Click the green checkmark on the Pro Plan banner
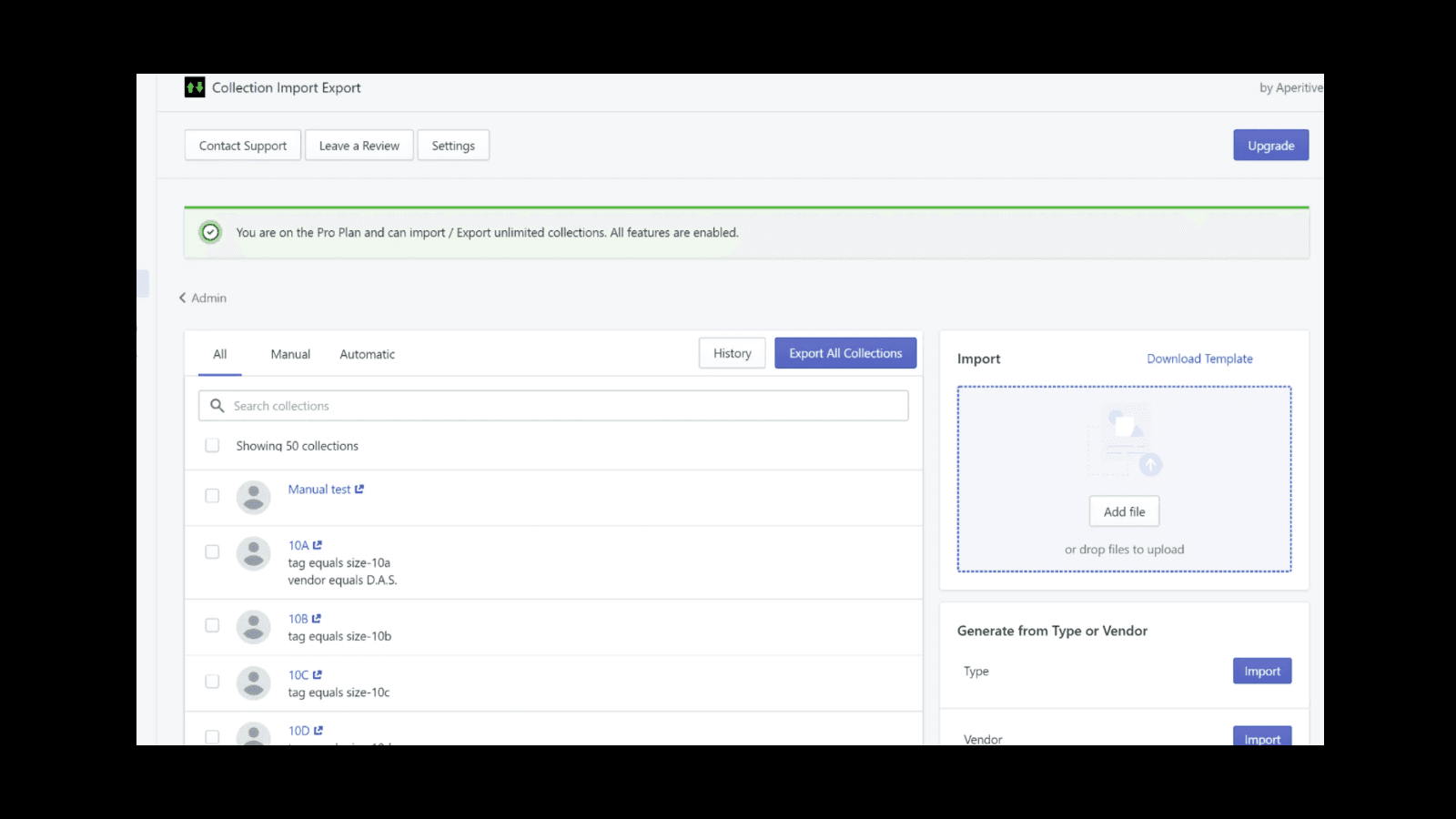Screen dimensions: 1456x819 210,232
